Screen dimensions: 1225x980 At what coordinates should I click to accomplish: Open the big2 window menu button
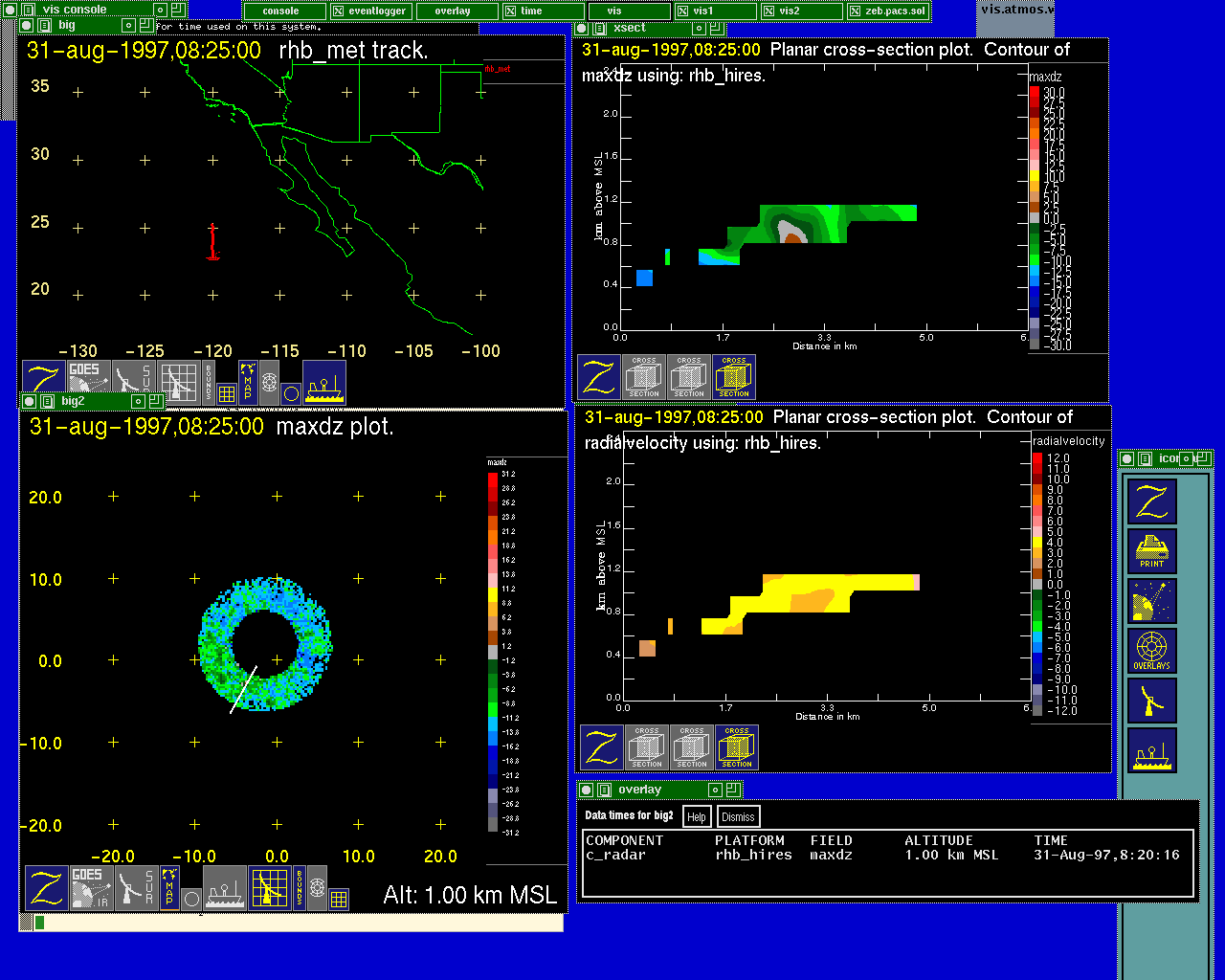point(30,402)
